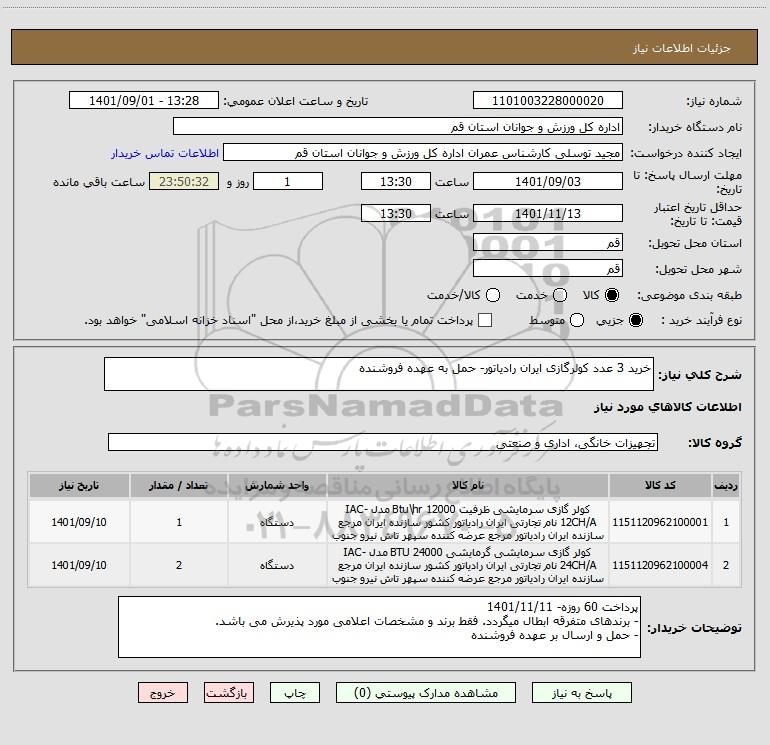Select the جزیی purchase type radio
This screenshot has width=770, height=745.
[x=636, y=320]
